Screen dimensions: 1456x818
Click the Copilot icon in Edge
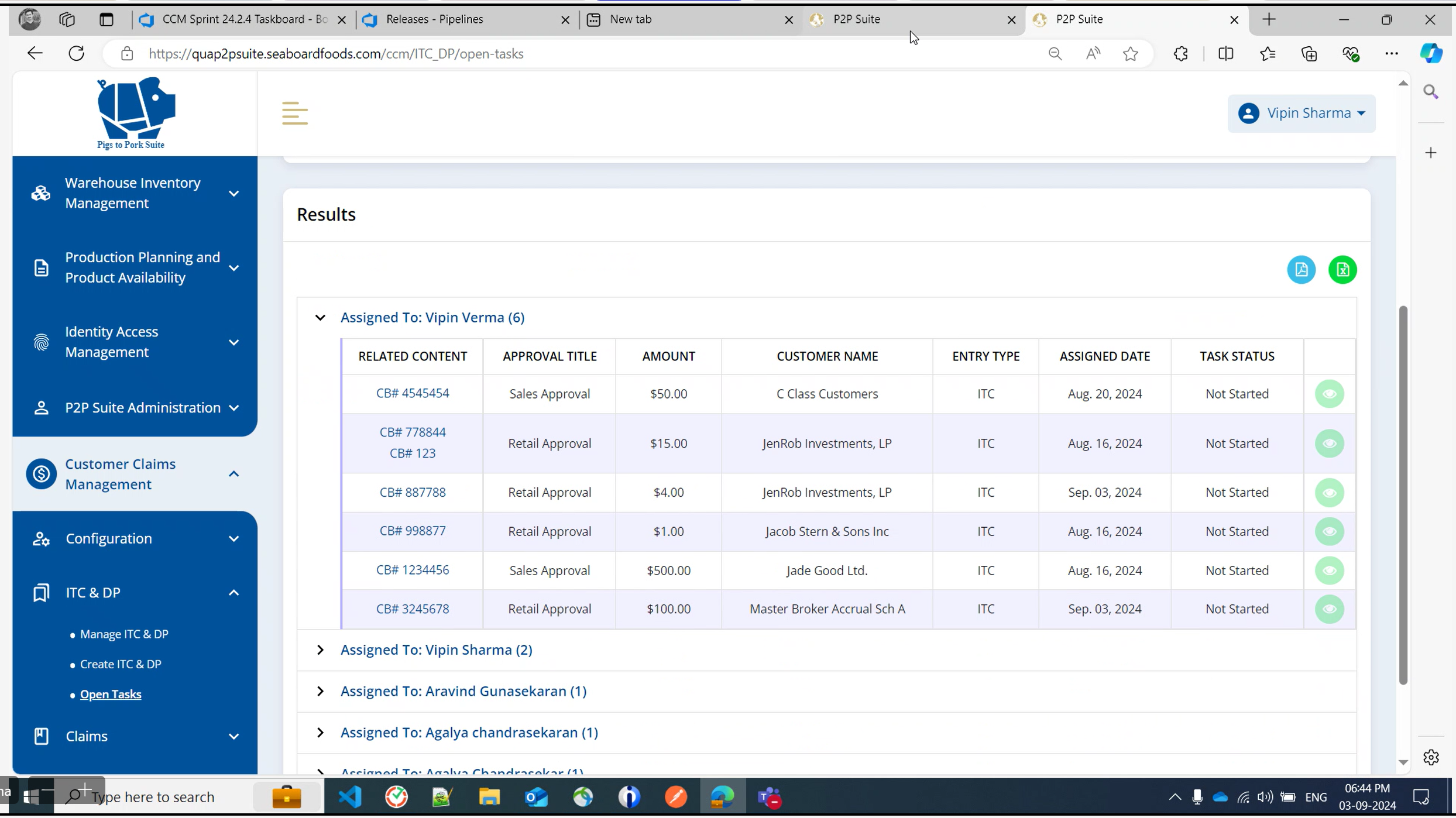[1430, 54]
